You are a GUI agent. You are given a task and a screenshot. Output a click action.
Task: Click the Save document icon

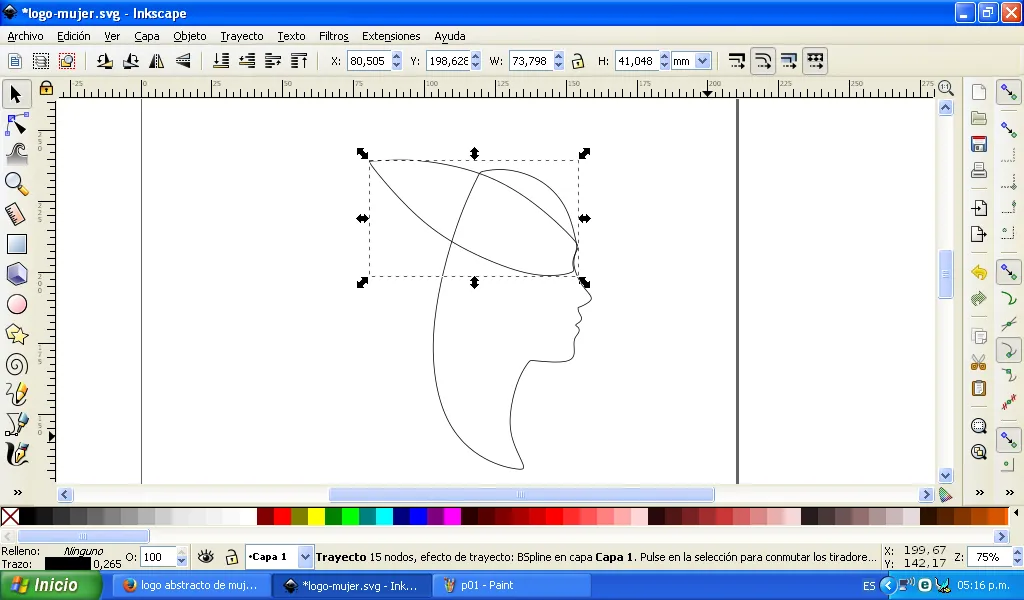click(x=978, y=144)
